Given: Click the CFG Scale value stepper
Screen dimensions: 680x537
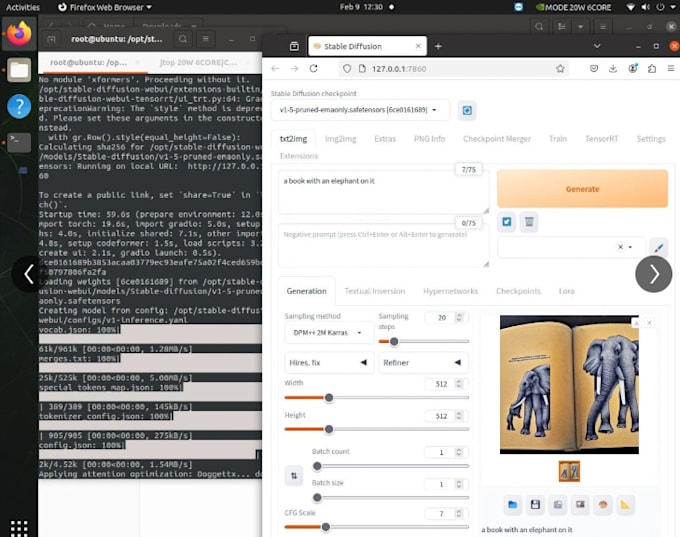Looking at the screenshot, I should [x=459, y=514].
